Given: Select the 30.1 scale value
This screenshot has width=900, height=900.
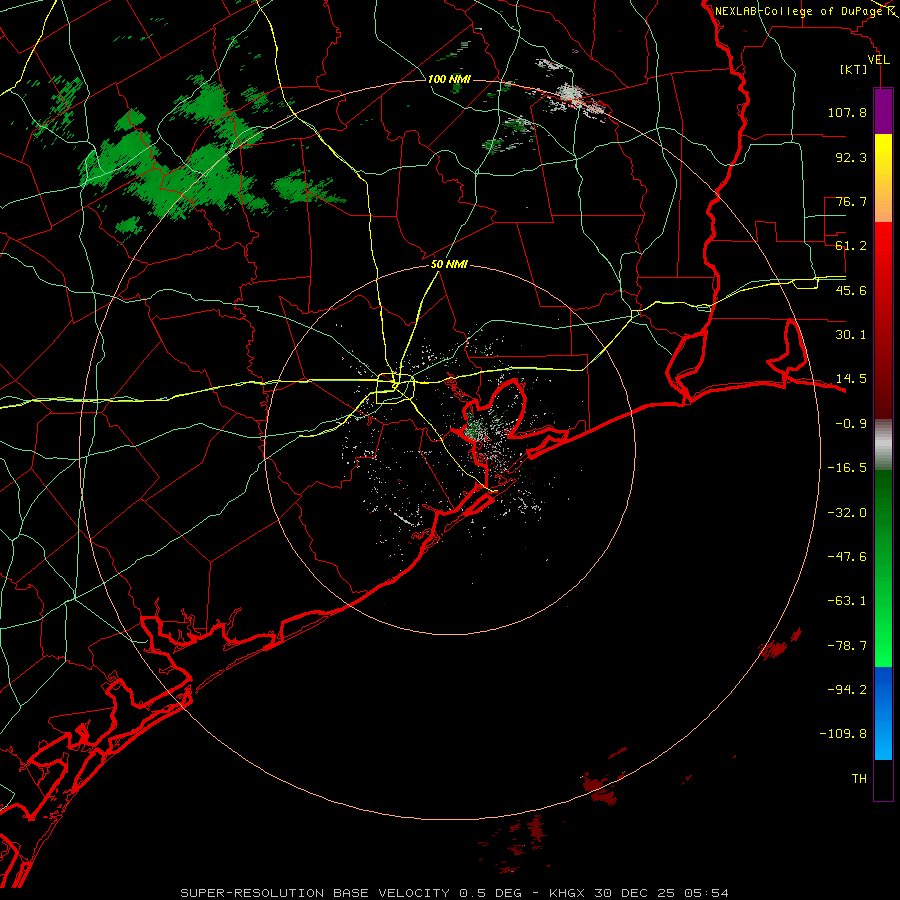Looking at the screenshot, I should 851,335.
